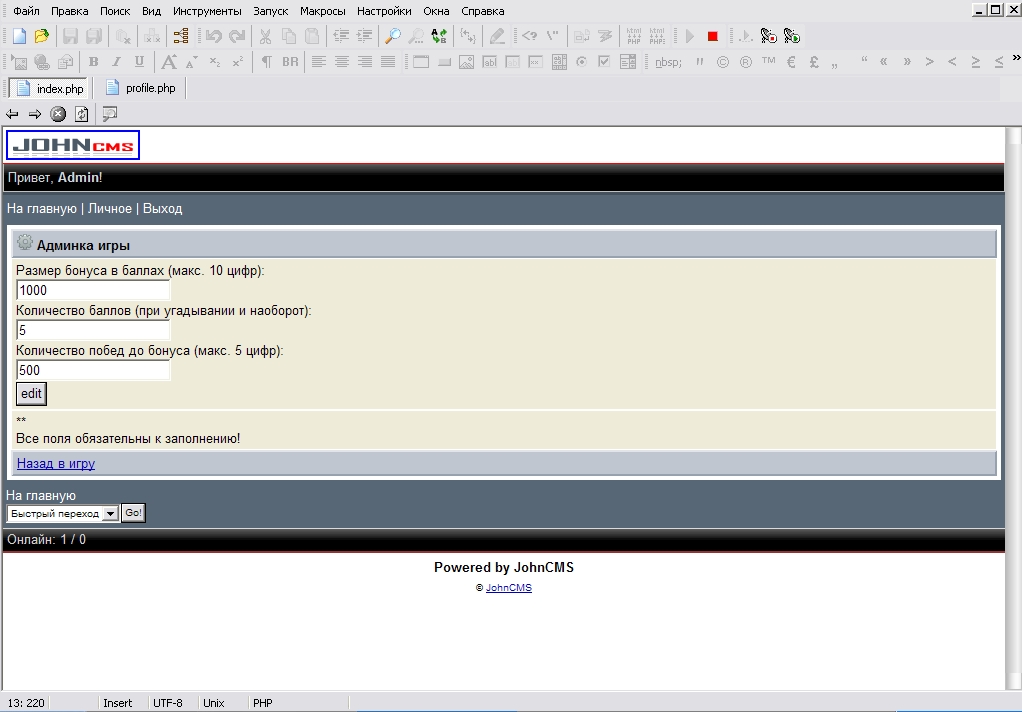Follow the Назад в игру link
Image resolution: width=1022 pixels, height=712 pixels.
[56, 464]
